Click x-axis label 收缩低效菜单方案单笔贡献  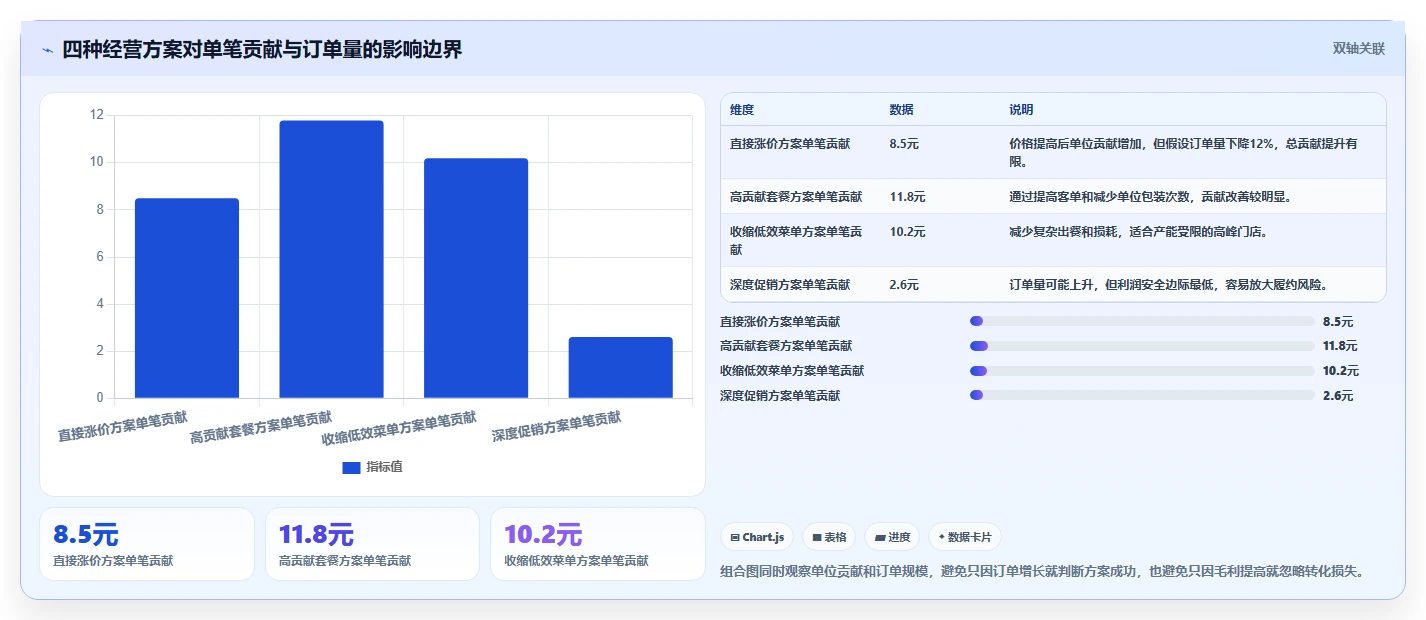399,427
